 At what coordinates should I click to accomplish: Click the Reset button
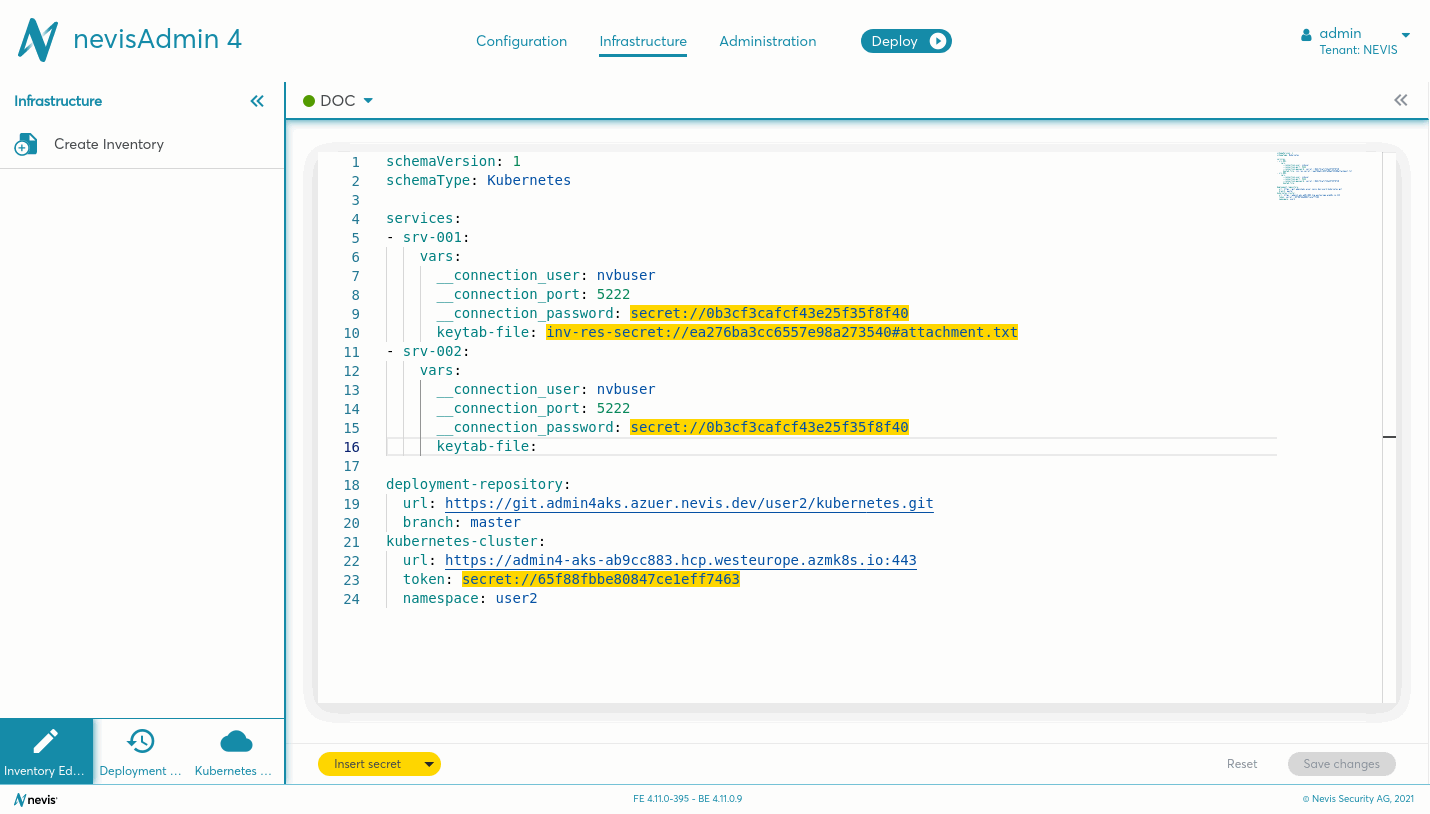tap(1241, 764)
